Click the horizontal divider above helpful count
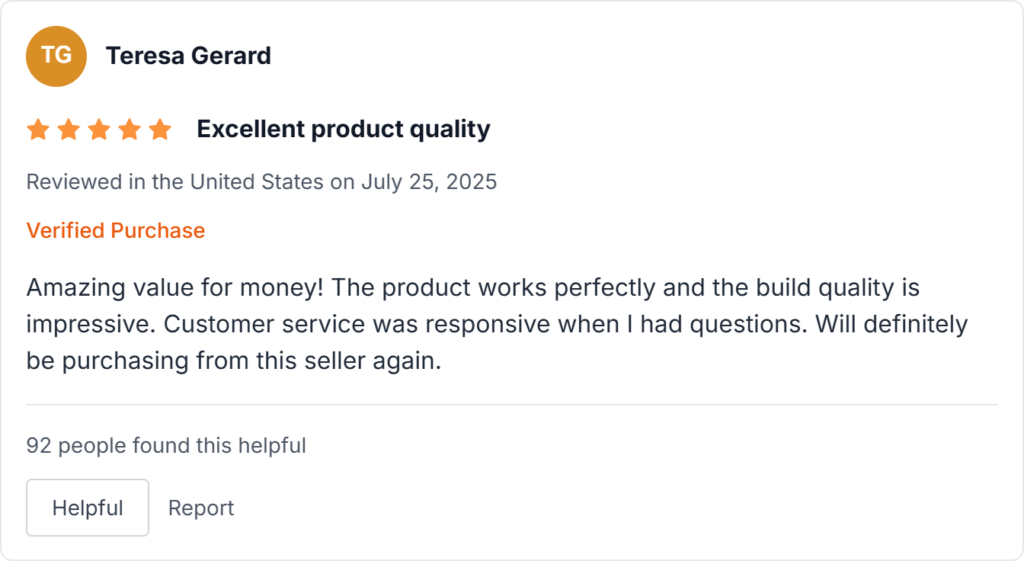Viewport: 1024px width, 561px height. pyautogui.click(x=511, y=405)
